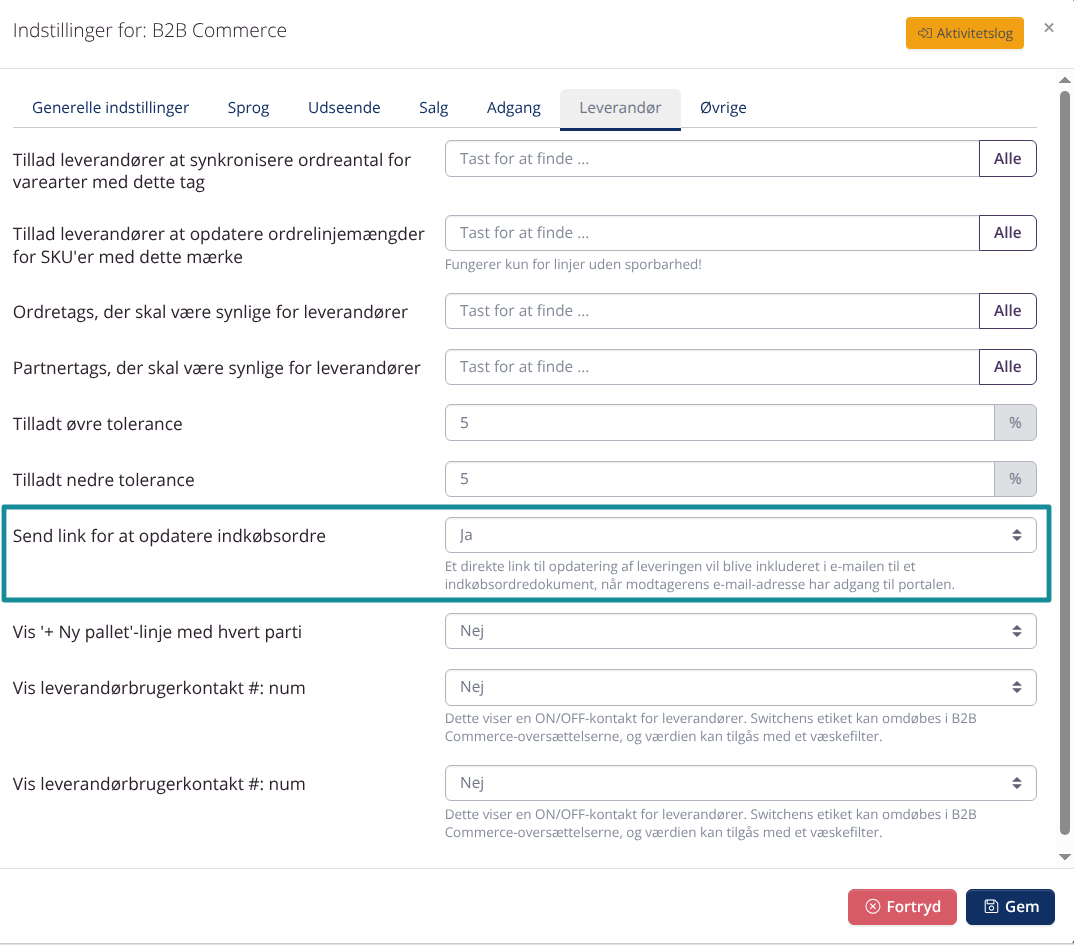1074x945 pixels.
Task: Open Send link for at opdatere dropdown
Action: (740, 535)
